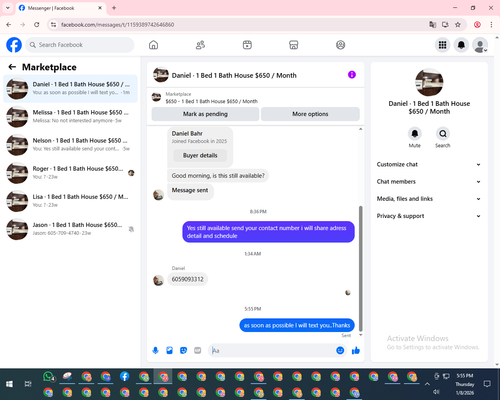Screen dimensions: 500x400
Task: Open the listing thumbnail in the right panel
Action: pos(429,82)
